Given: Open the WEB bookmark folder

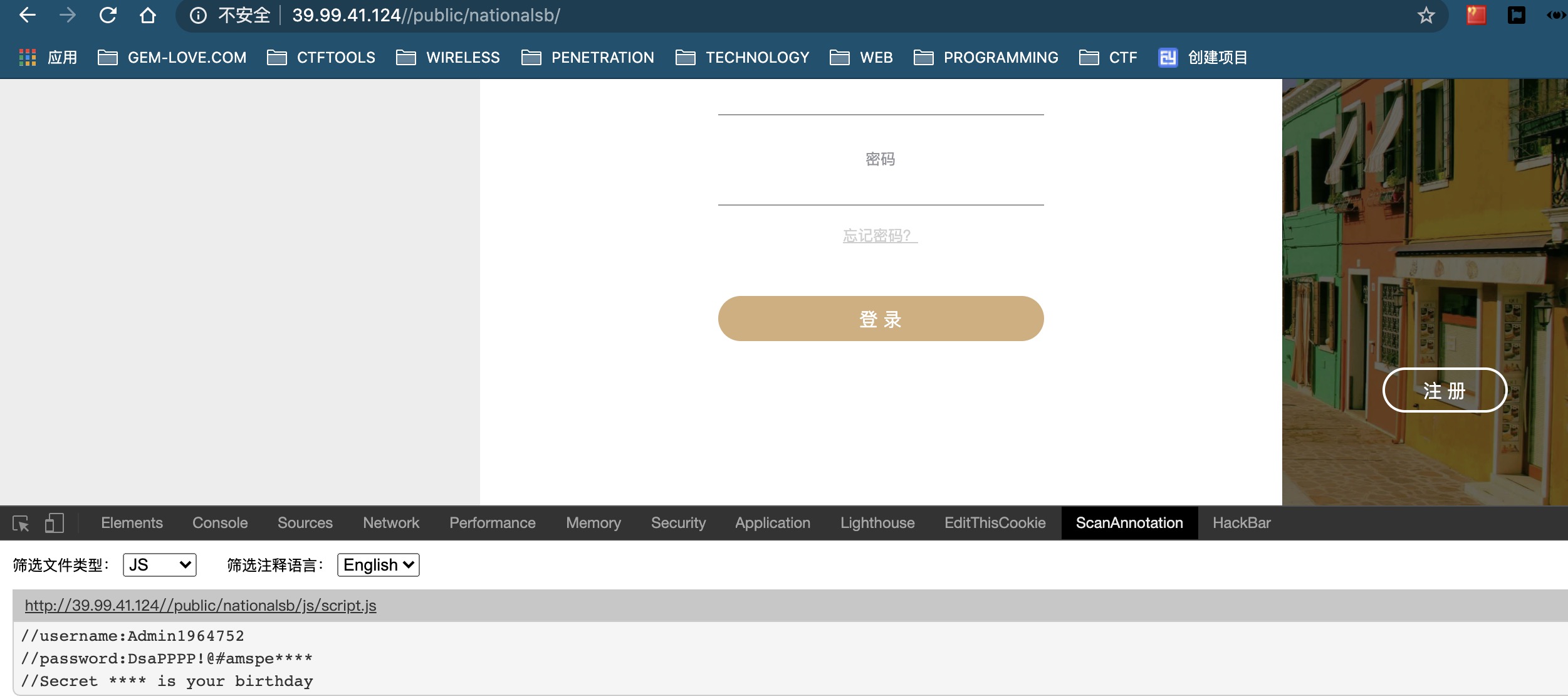Looking at the screenshot, I should click(861, 58).
